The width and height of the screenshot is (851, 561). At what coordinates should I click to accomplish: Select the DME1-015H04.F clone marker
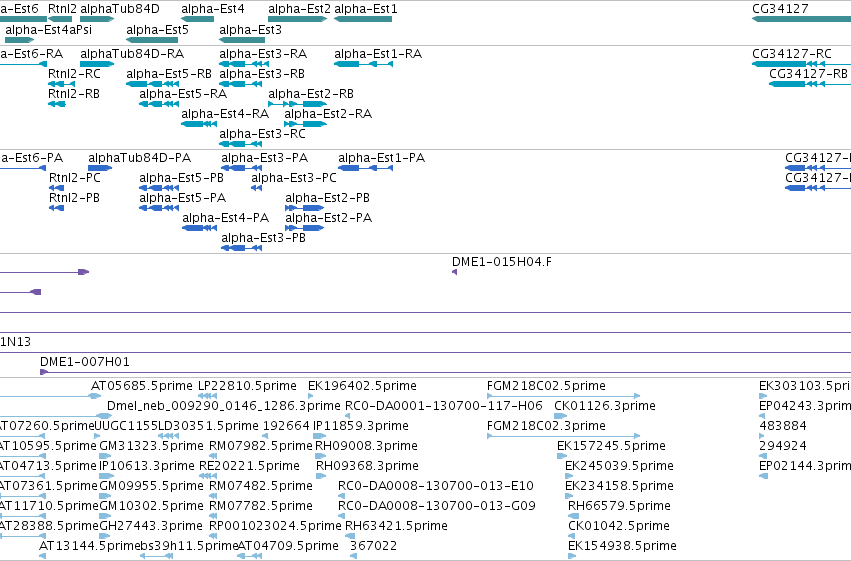pos(455,272)
